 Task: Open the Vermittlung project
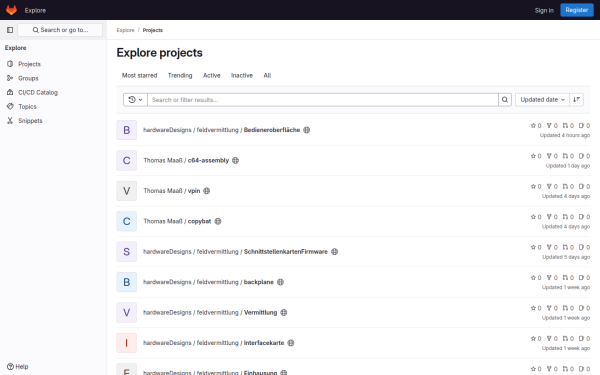(261, 312)
